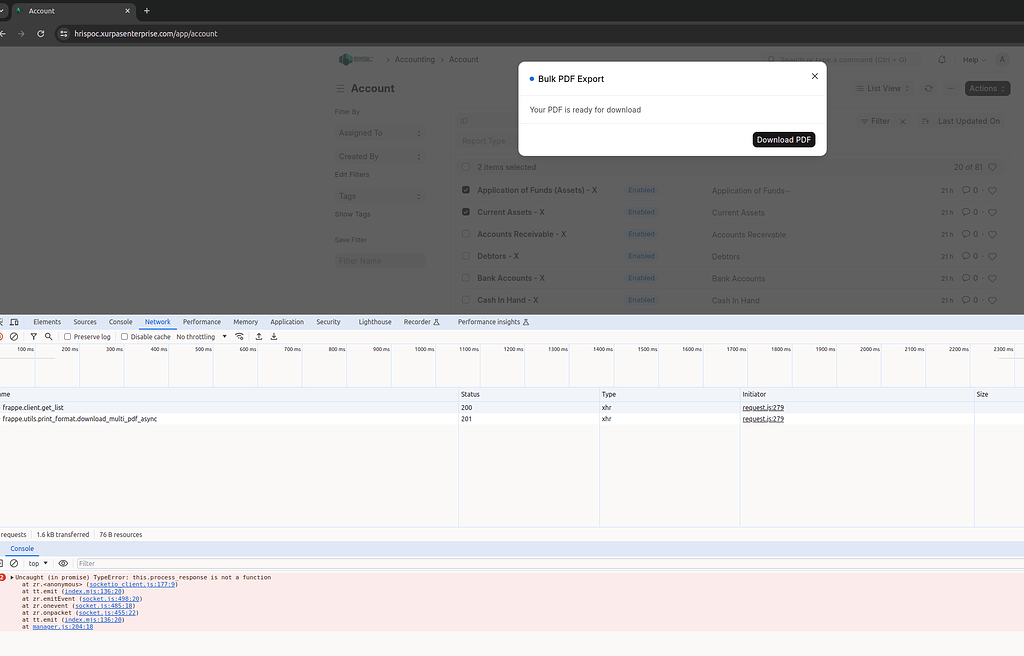This screenshot has height=656, width=1024.
Task: Switch to the Elements tab
Action: coord(47,322)
